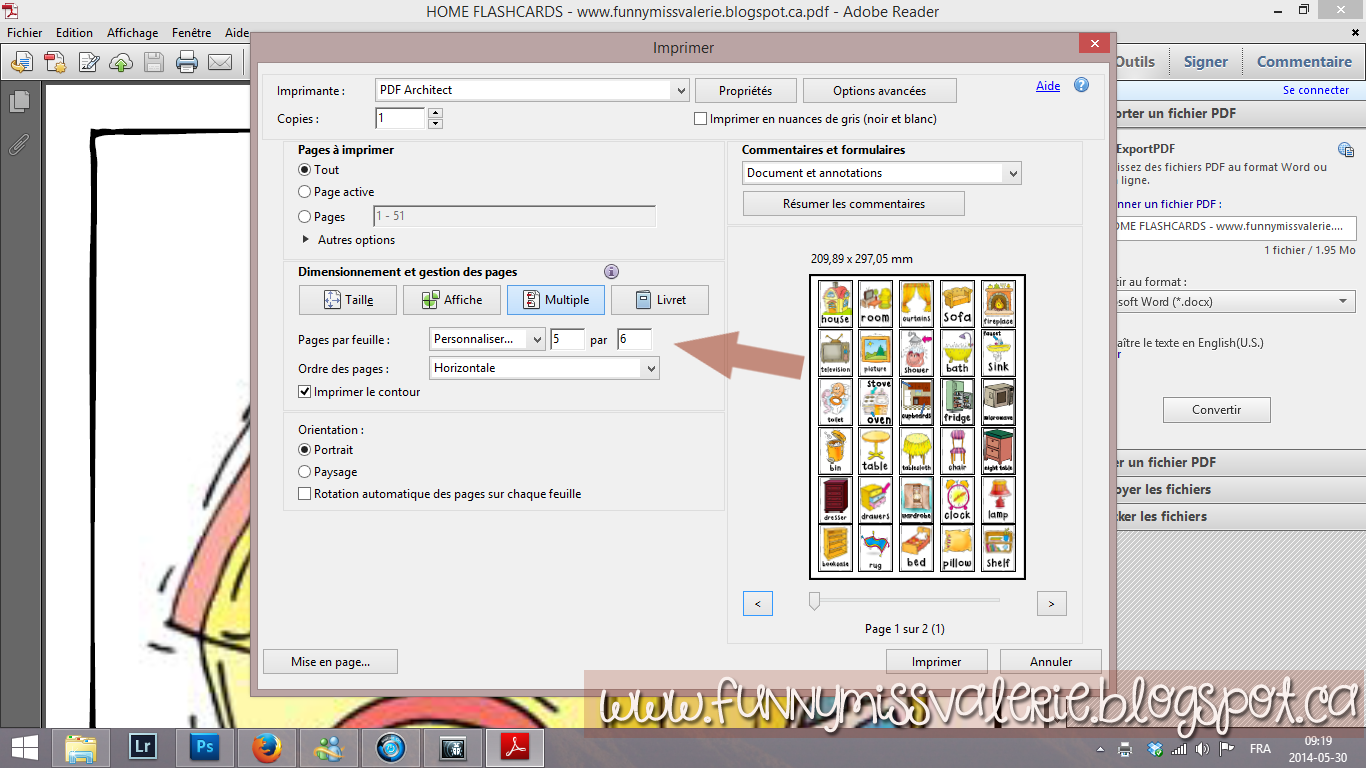Open the Windows Start button
Image resolution: width=1366 pixels, height=768 pixels.
tap(24, 747)
